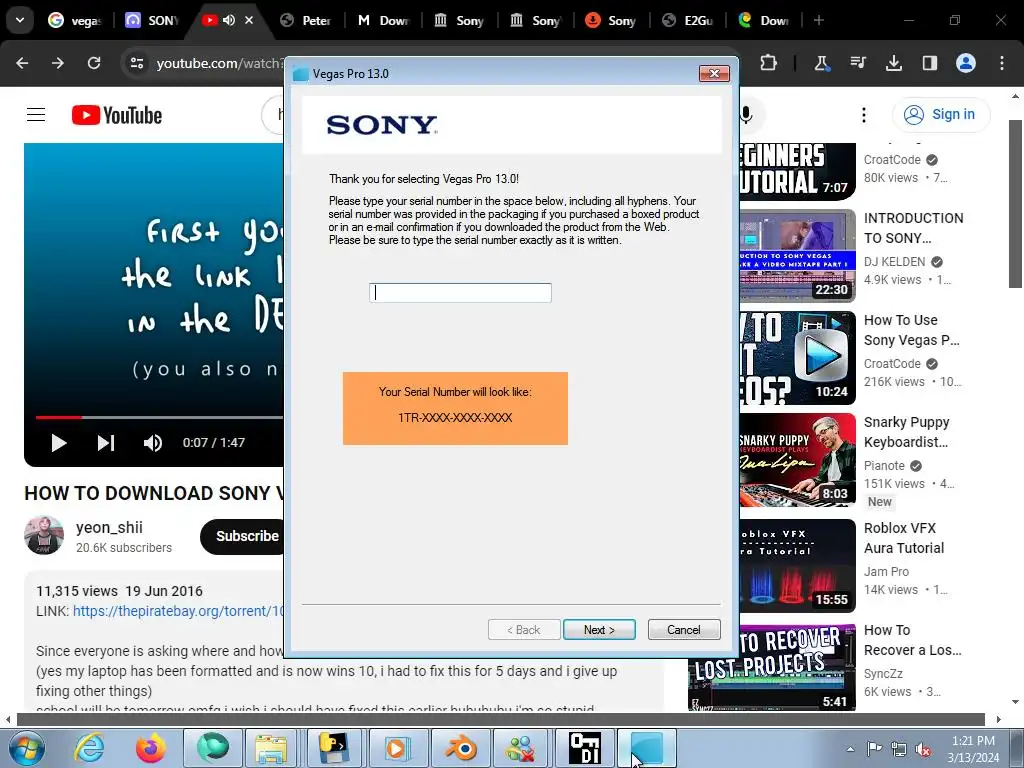Mute the video player volume
1024x768 pixels.
click(153, 443)
